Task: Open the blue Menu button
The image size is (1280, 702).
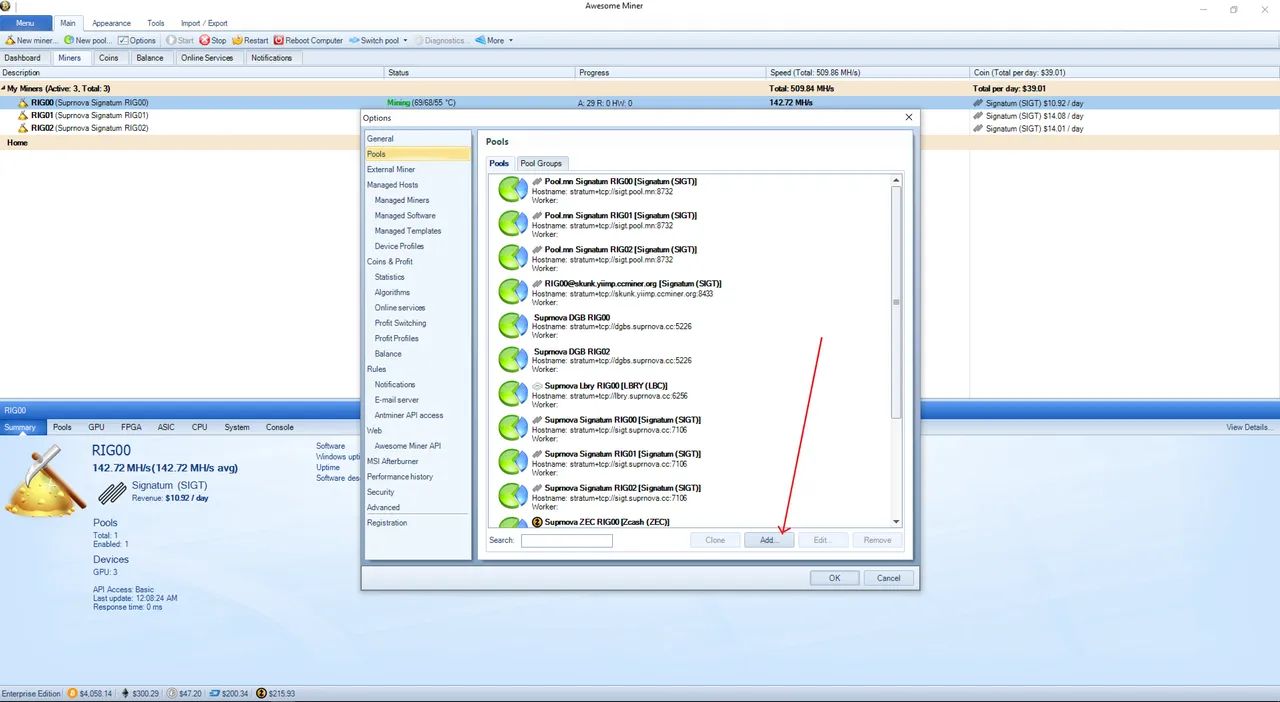Action: (25, 23)
